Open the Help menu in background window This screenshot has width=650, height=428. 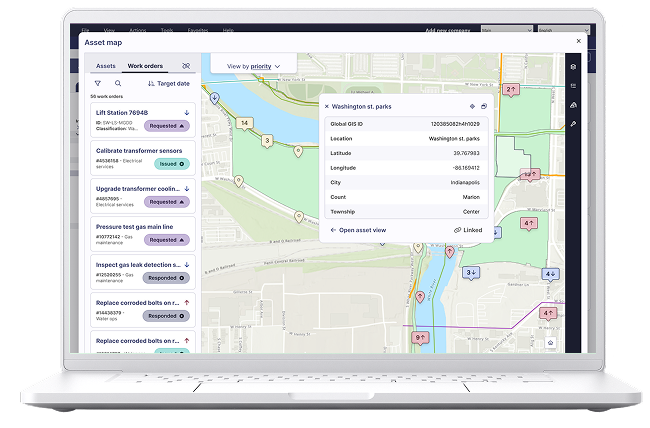tap(228, 30)
